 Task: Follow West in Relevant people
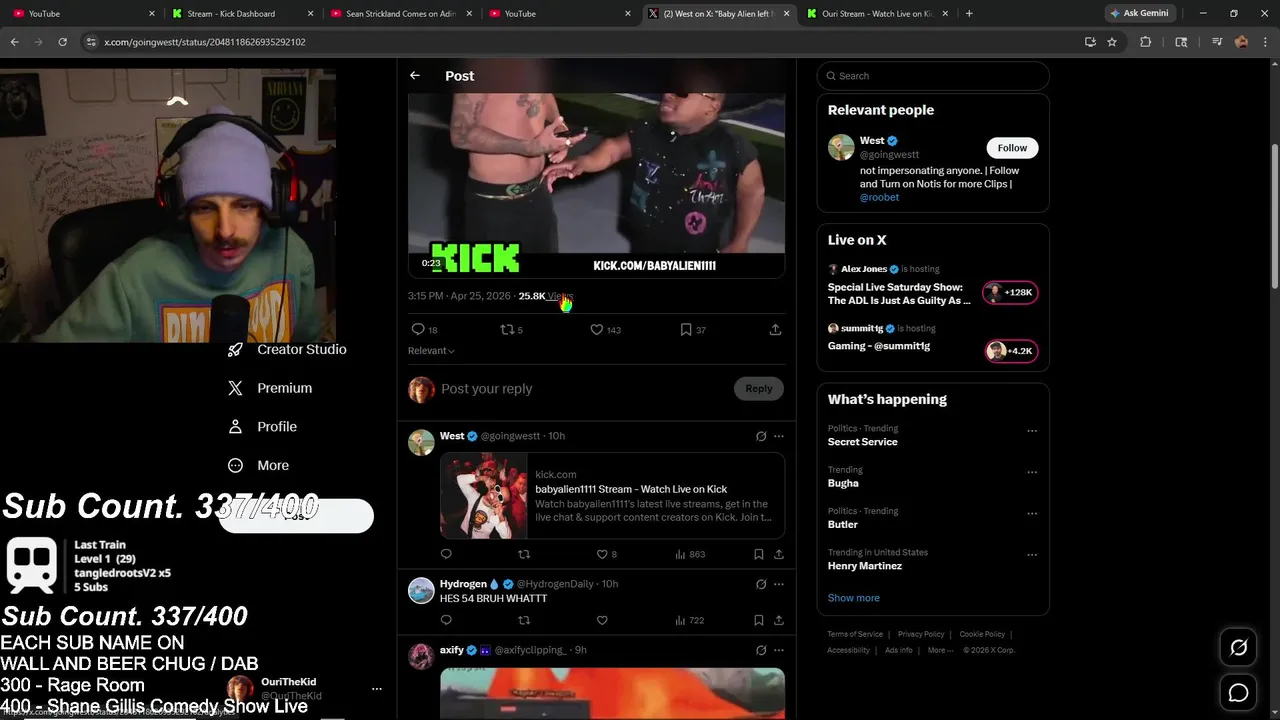point(1012,148)
